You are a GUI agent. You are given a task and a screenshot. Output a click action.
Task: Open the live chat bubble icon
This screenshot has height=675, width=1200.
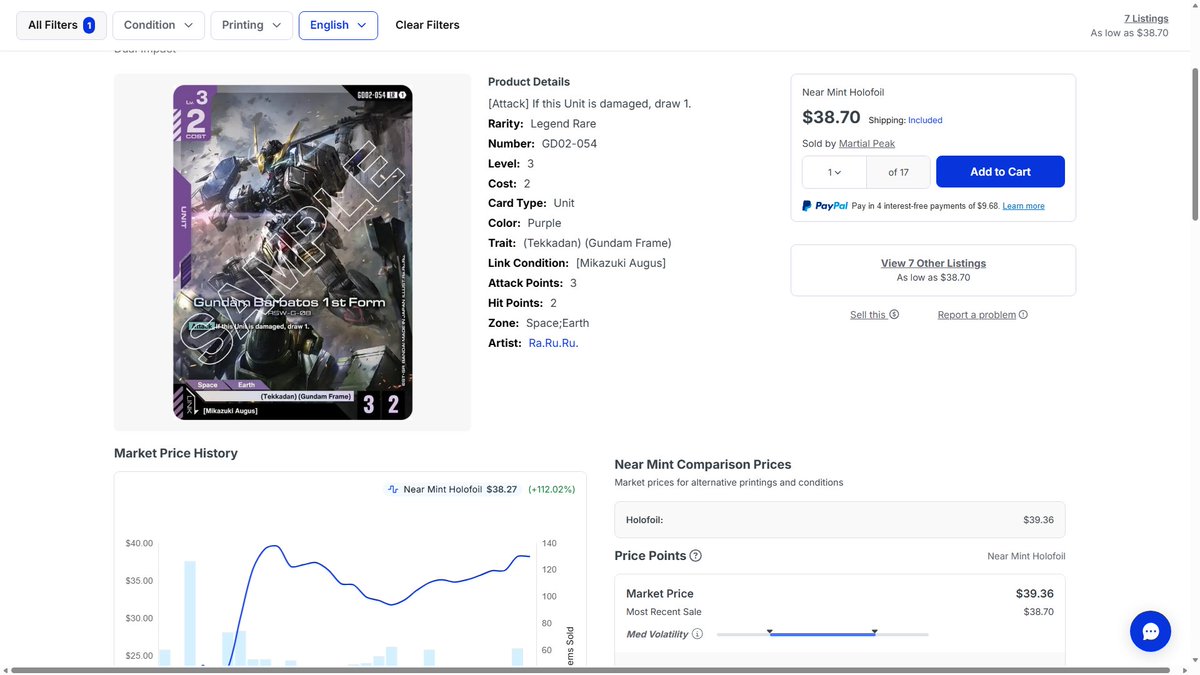pyautogui.click(x=1150, y=632)
